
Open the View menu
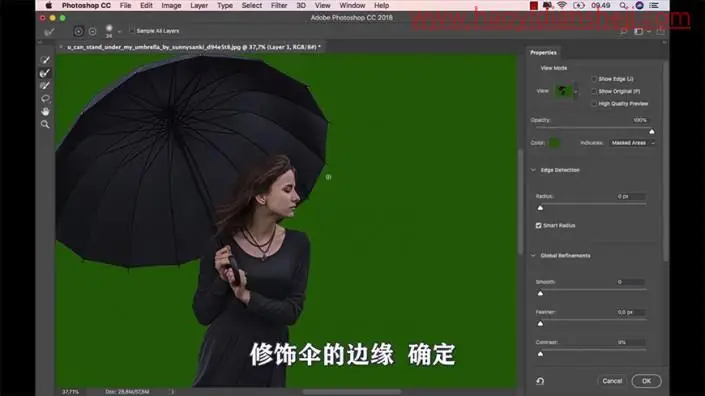pos(322,5)
